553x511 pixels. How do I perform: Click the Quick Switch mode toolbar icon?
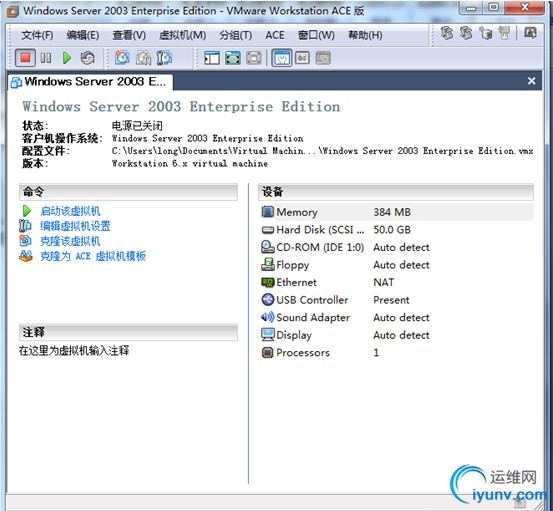click(x=233, y=58)
